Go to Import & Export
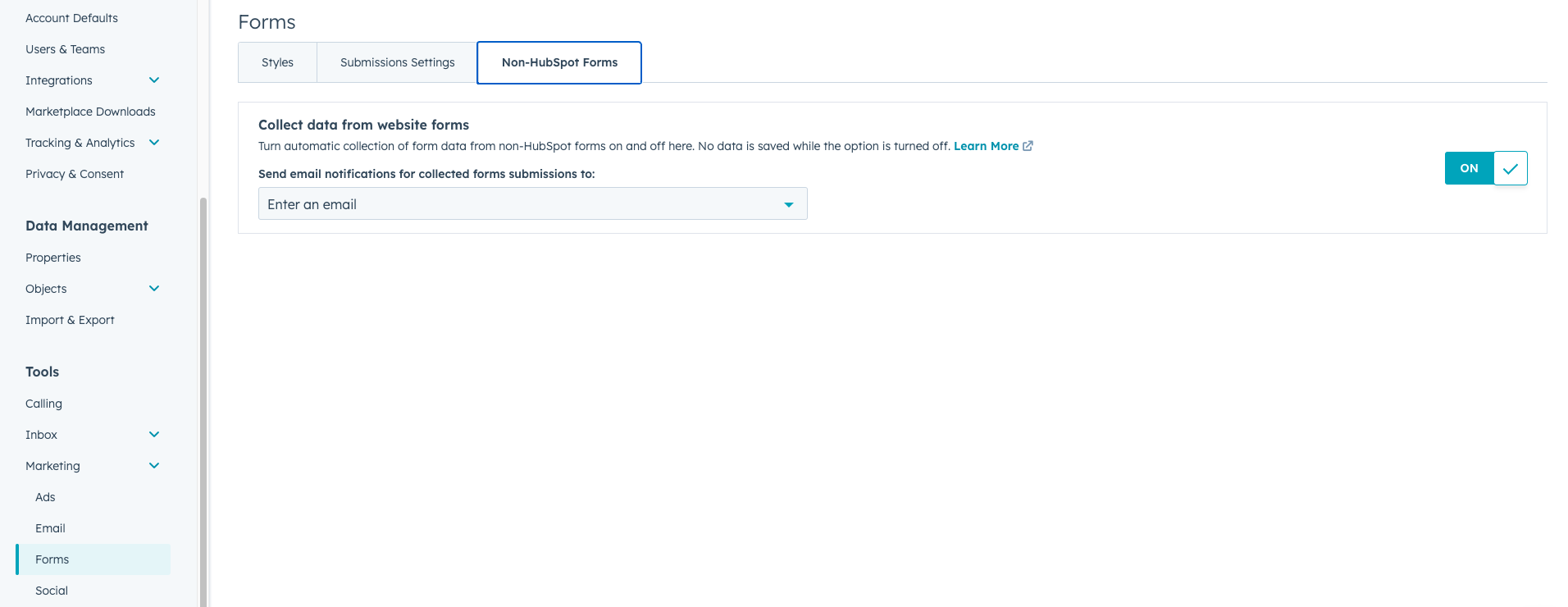The image size is (1568, 607). [70, 319]
